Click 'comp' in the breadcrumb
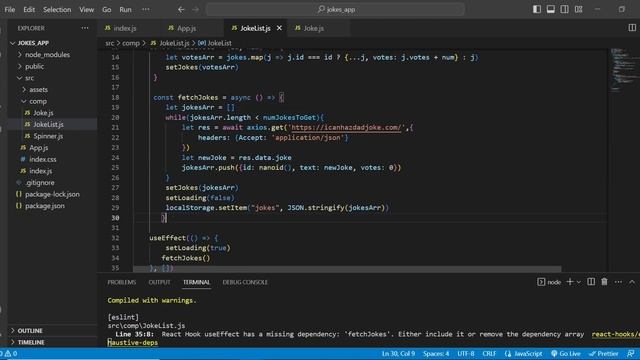 click(131, 43)
